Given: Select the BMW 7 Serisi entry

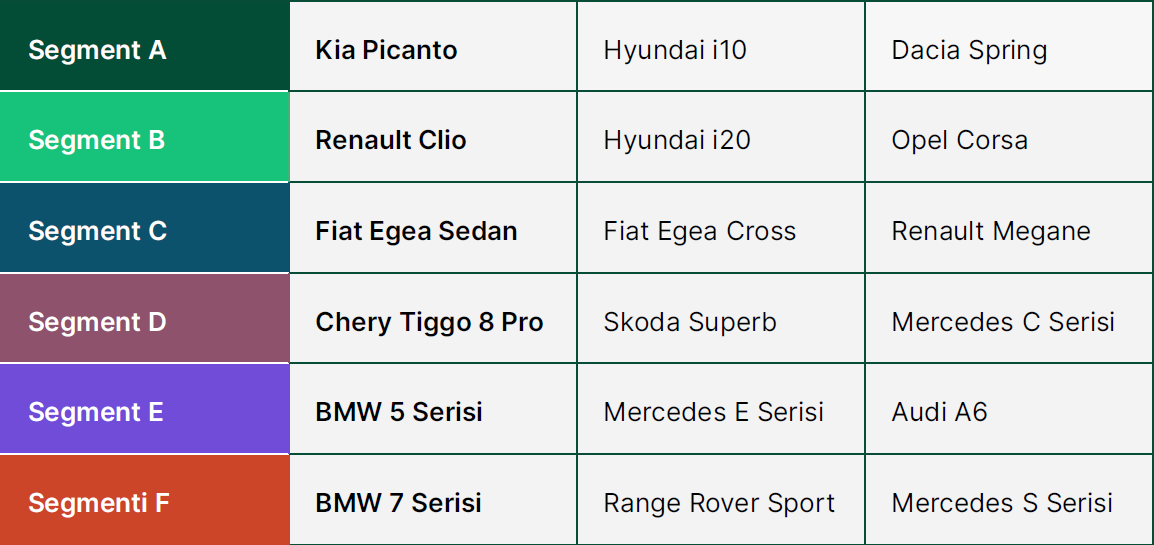Looking at the screenshot, I should [x=398, y=502].
